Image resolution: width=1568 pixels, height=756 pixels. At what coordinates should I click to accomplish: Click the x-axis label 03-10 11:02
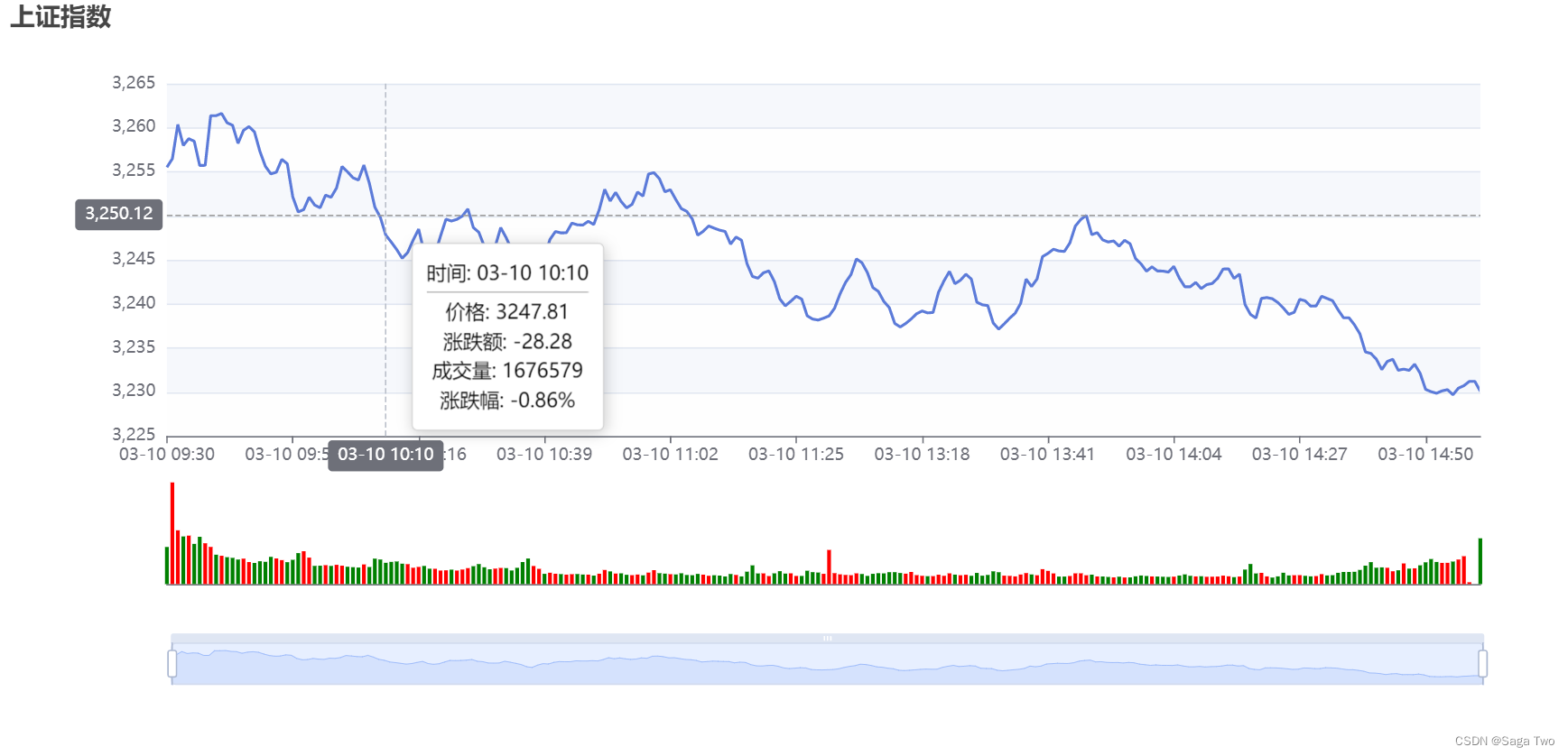click(671, 455)
